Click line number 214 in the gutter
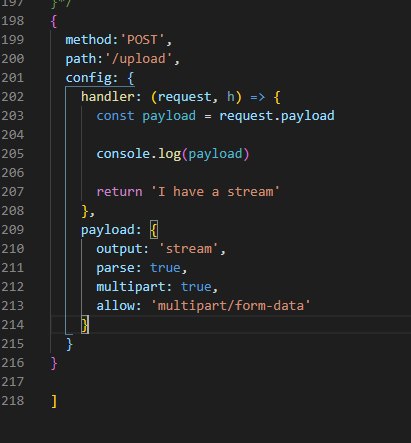The image size is (411, 443). tap(13, 325)
